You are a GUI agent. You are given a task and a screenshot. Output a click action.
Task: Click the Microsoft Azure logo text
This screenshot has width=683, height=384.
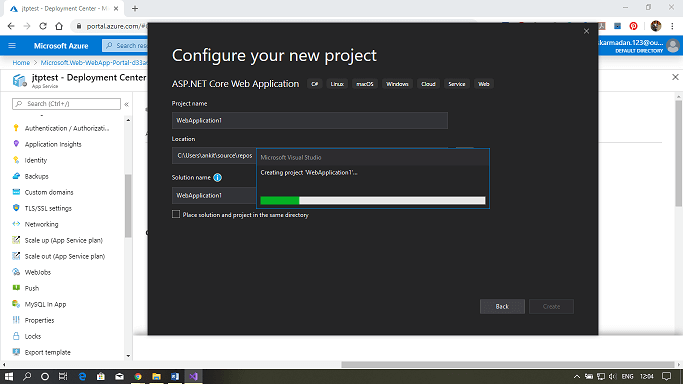pos(61,46)
